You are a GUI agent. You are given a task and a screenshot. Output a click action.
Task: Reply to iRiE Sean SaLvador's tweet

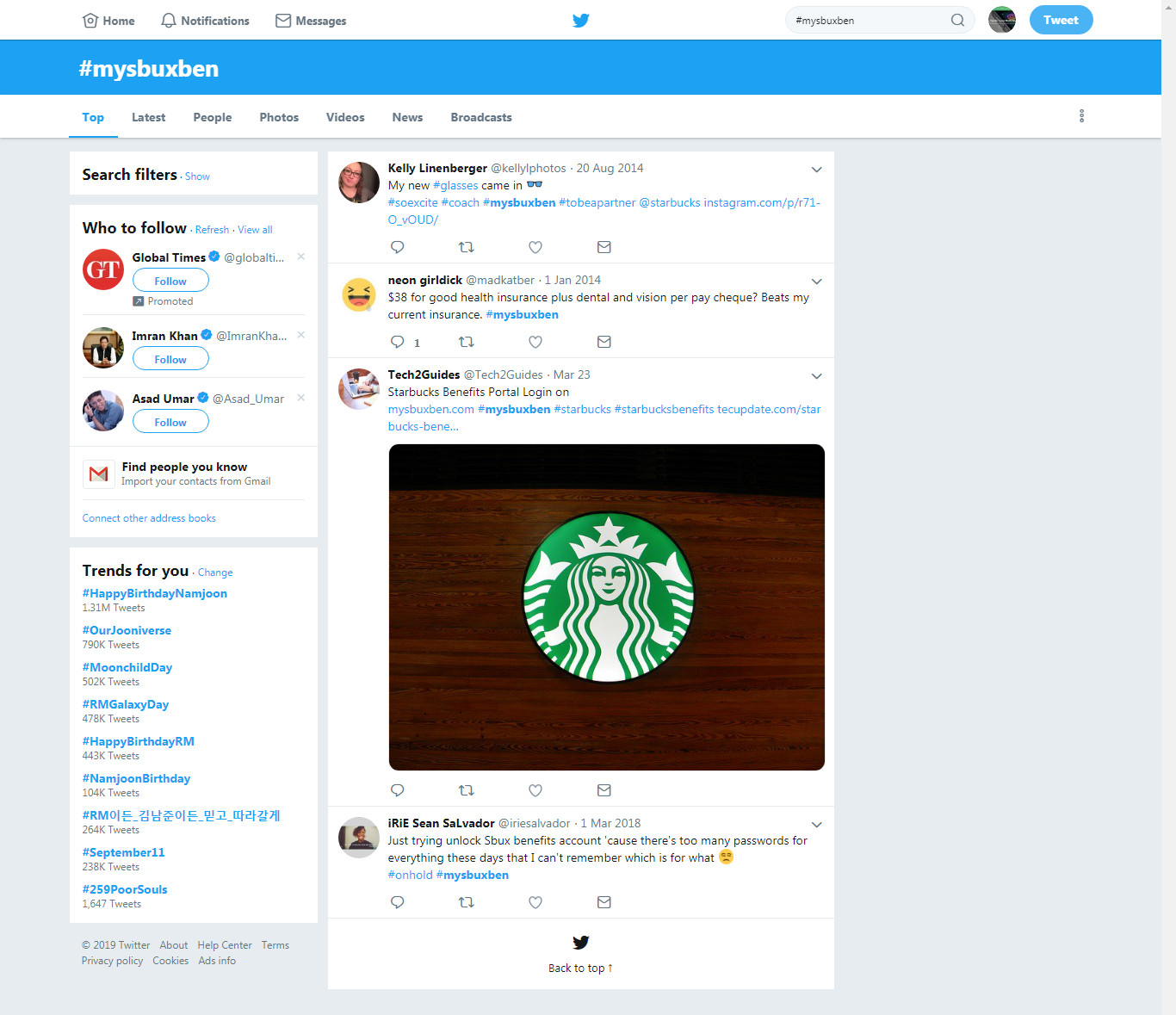click(398, 902)
